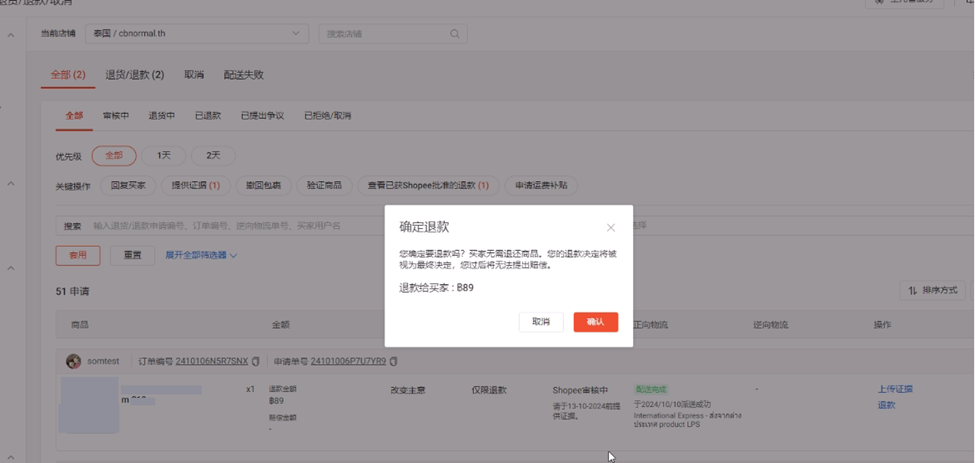Open the 配送失败 tab

(x=243, y=75)
